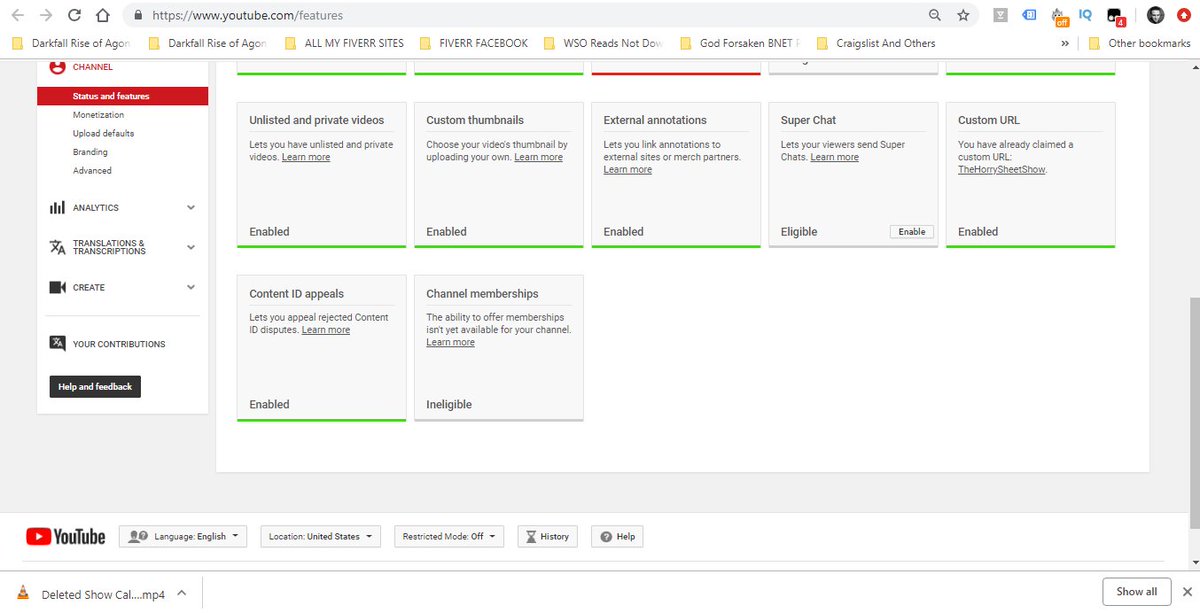Click the Help footer button
The height and width of the screenshot is (613, 1200).
tap(617, 537)
